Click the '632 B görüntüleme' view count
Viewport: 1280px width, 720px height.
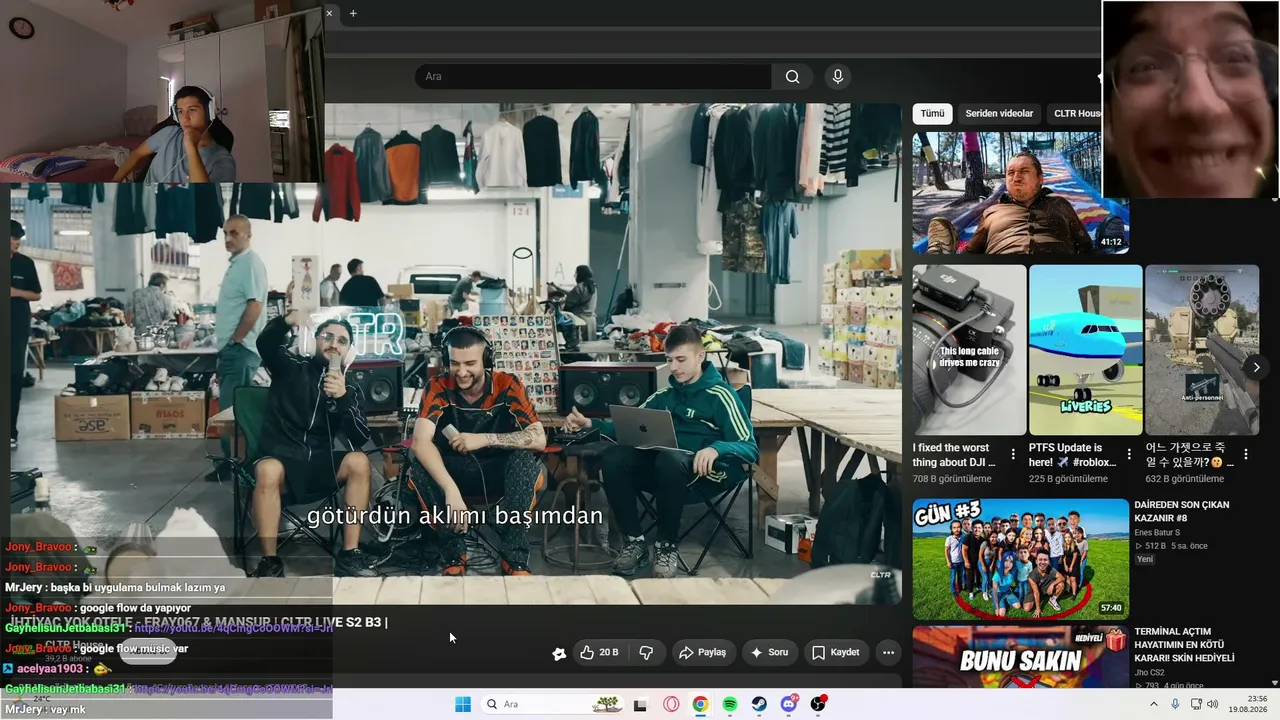tap(1185, 479)
